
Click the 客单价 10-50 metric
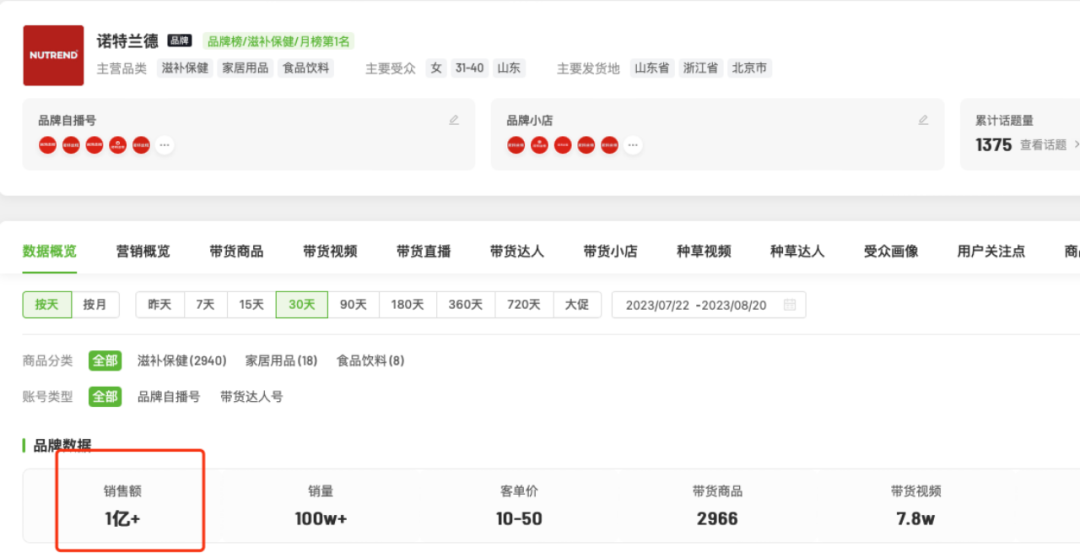[x=519, y=505]
